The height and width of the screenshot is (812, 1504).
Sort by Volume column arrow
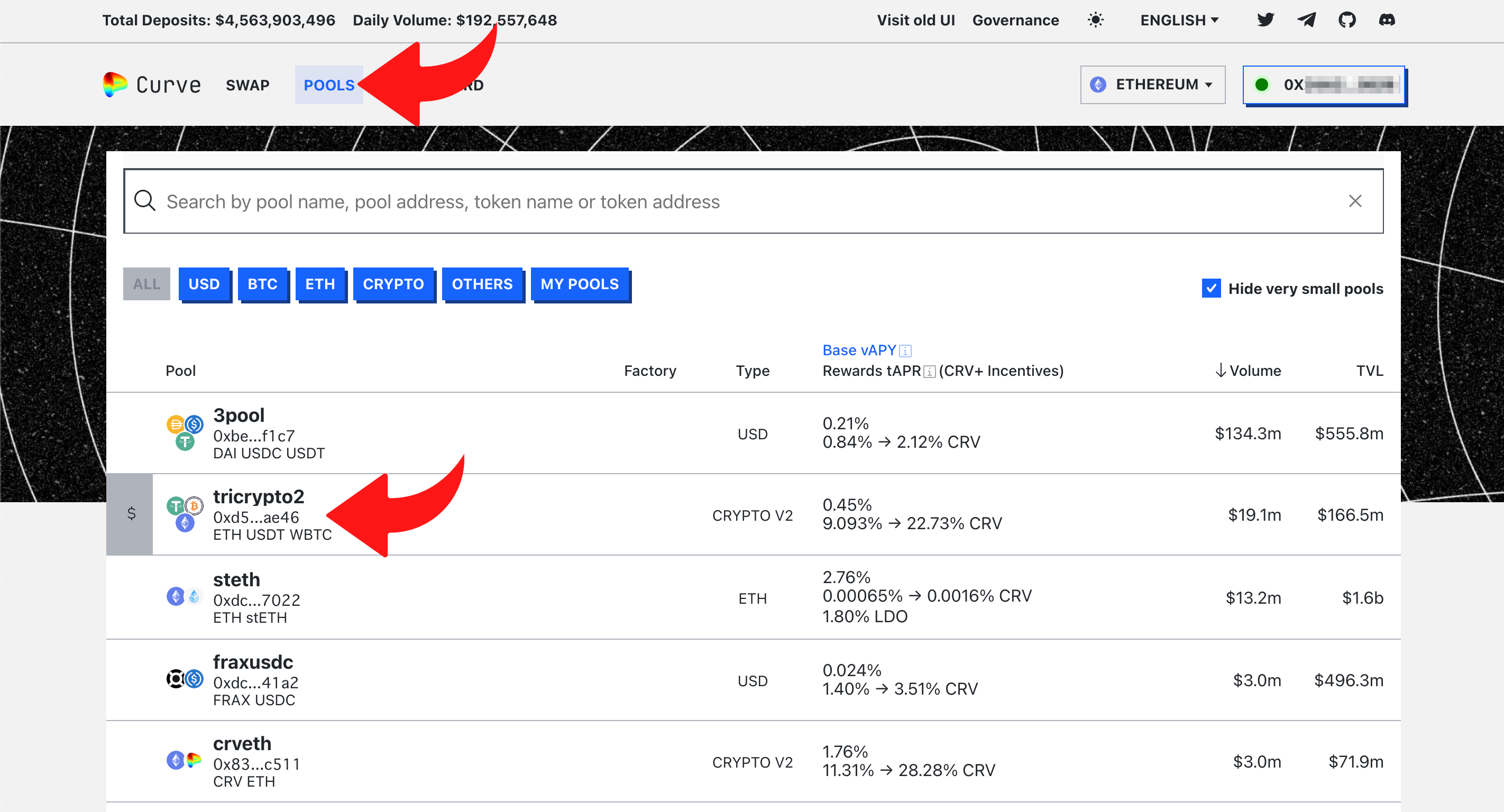coord(1221,371)
